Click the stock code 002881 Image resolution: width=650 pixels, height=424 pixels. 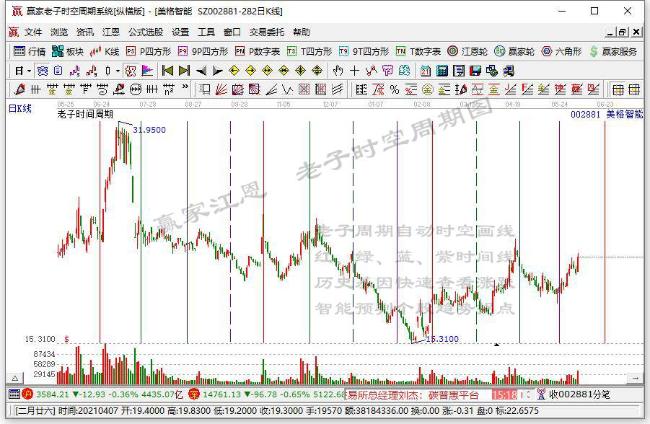[585, 114]
